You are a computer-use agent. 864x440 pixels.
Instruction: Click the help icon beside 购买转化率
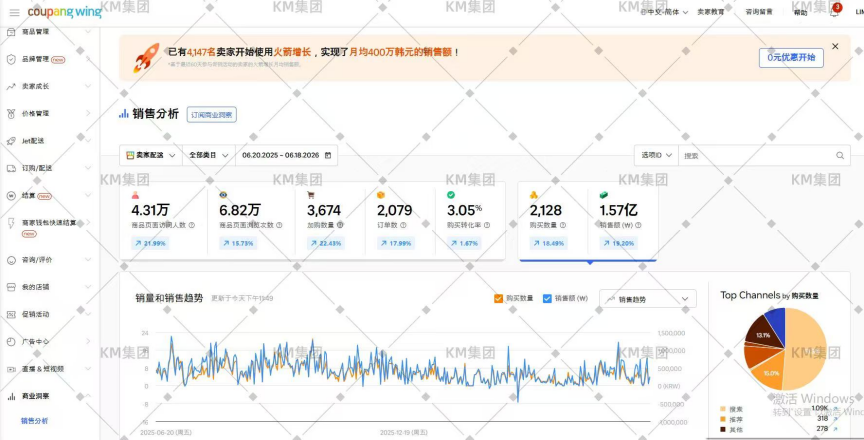pos(487,225)
